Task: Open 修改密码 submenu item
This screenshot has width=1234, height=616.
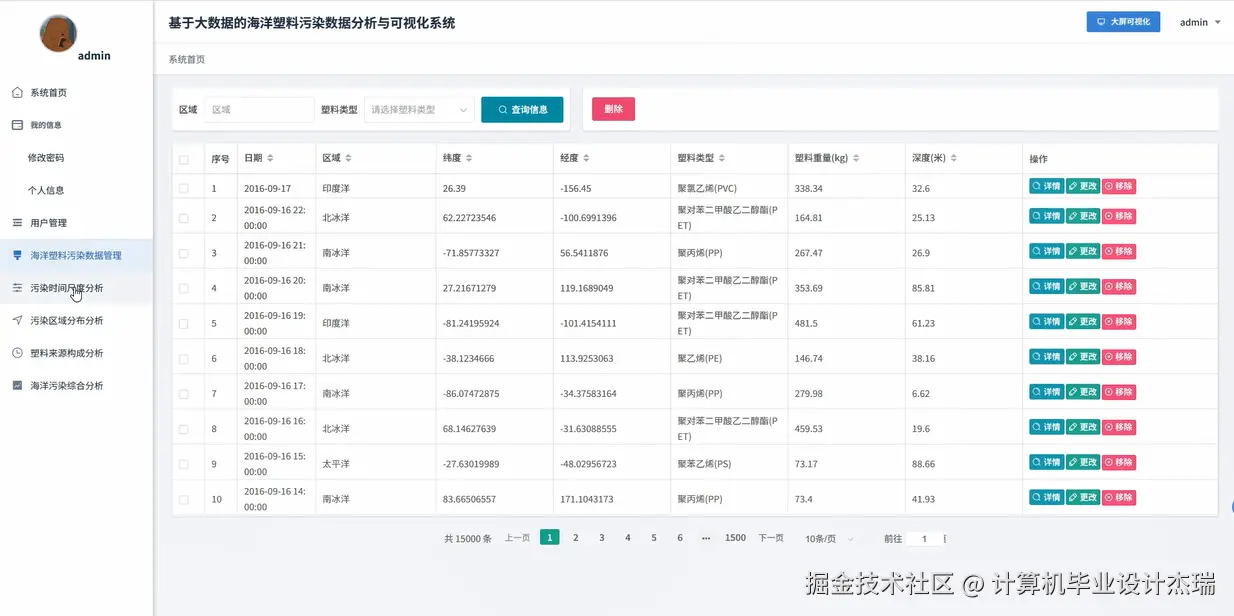Action: 77,158
